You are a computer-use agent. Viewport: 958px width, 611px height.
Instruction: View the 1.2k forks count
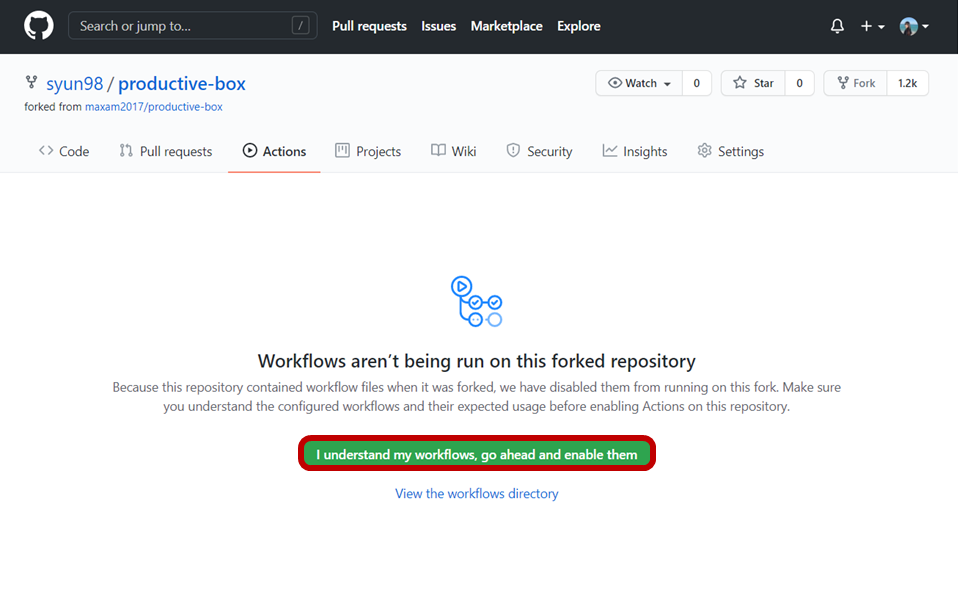pyautogui.click(x=907, y=83)
